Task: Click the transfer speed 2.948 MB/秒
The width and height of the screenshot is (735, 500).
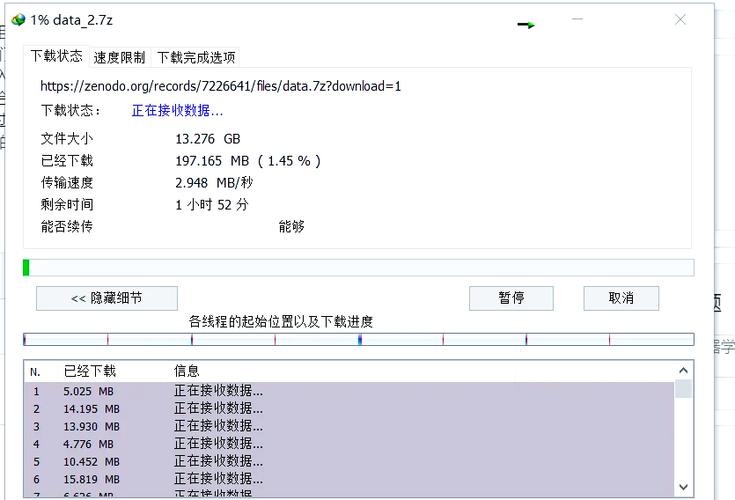Action: coord(214,183)
